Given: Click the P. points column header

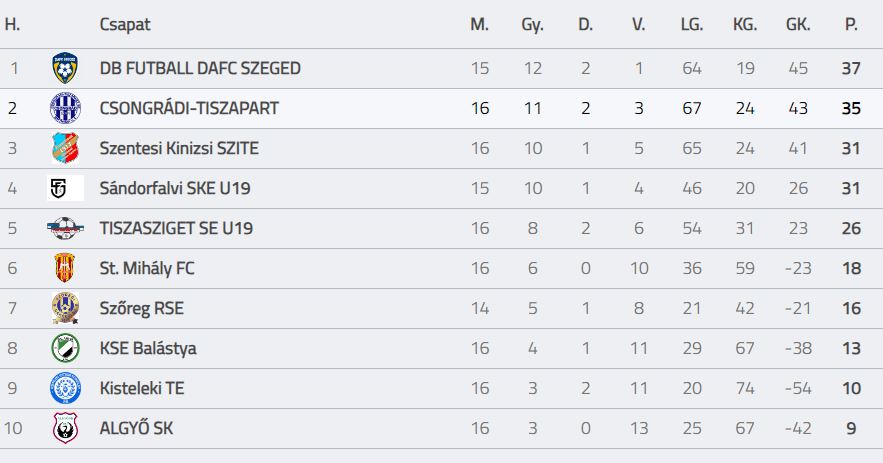Looking at the screenshot, I should (x=851, y=24).
